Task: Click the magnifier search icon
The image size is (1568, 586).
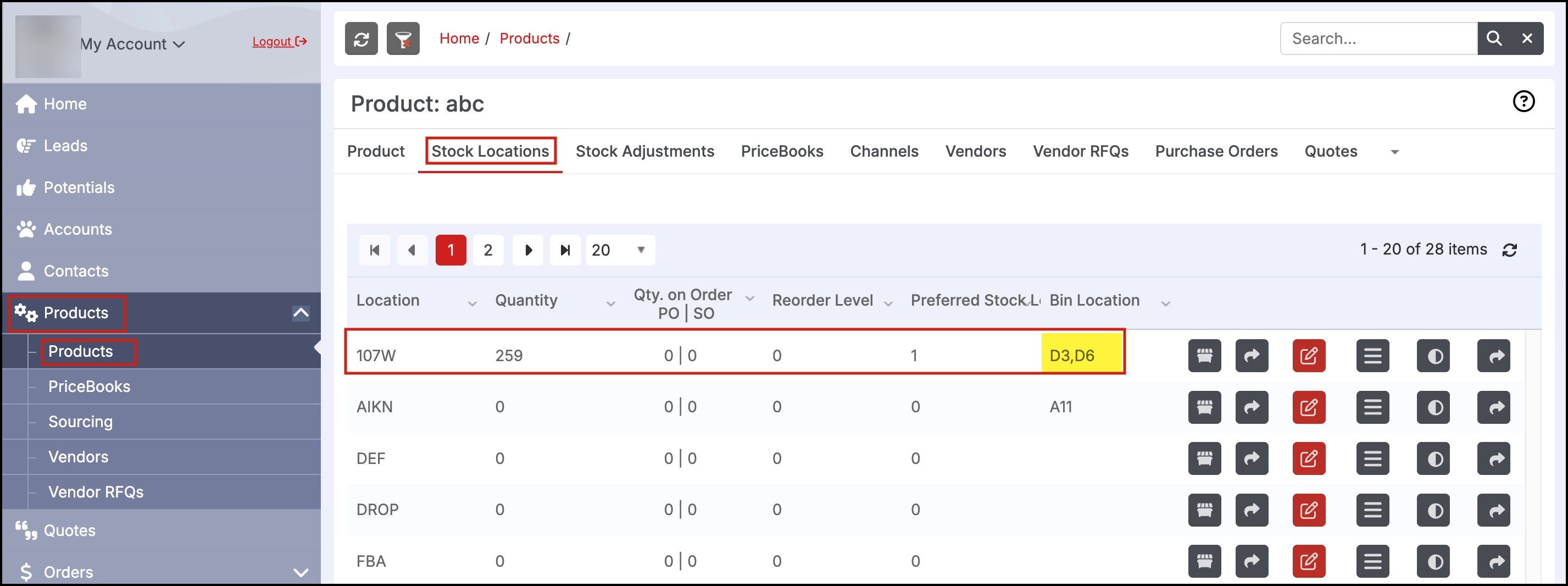Action: point(1493,39)
